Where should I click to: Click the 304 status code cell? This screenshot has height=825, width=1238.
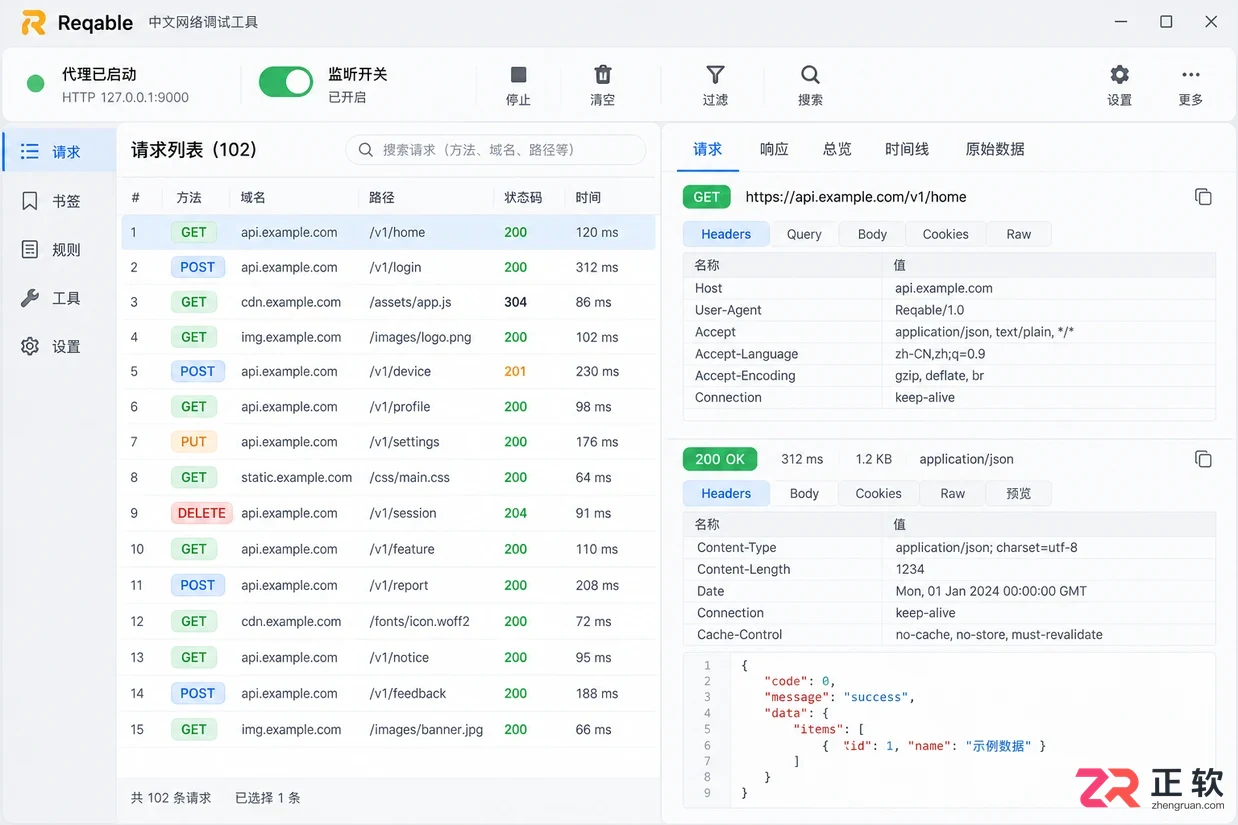[516, 302]
